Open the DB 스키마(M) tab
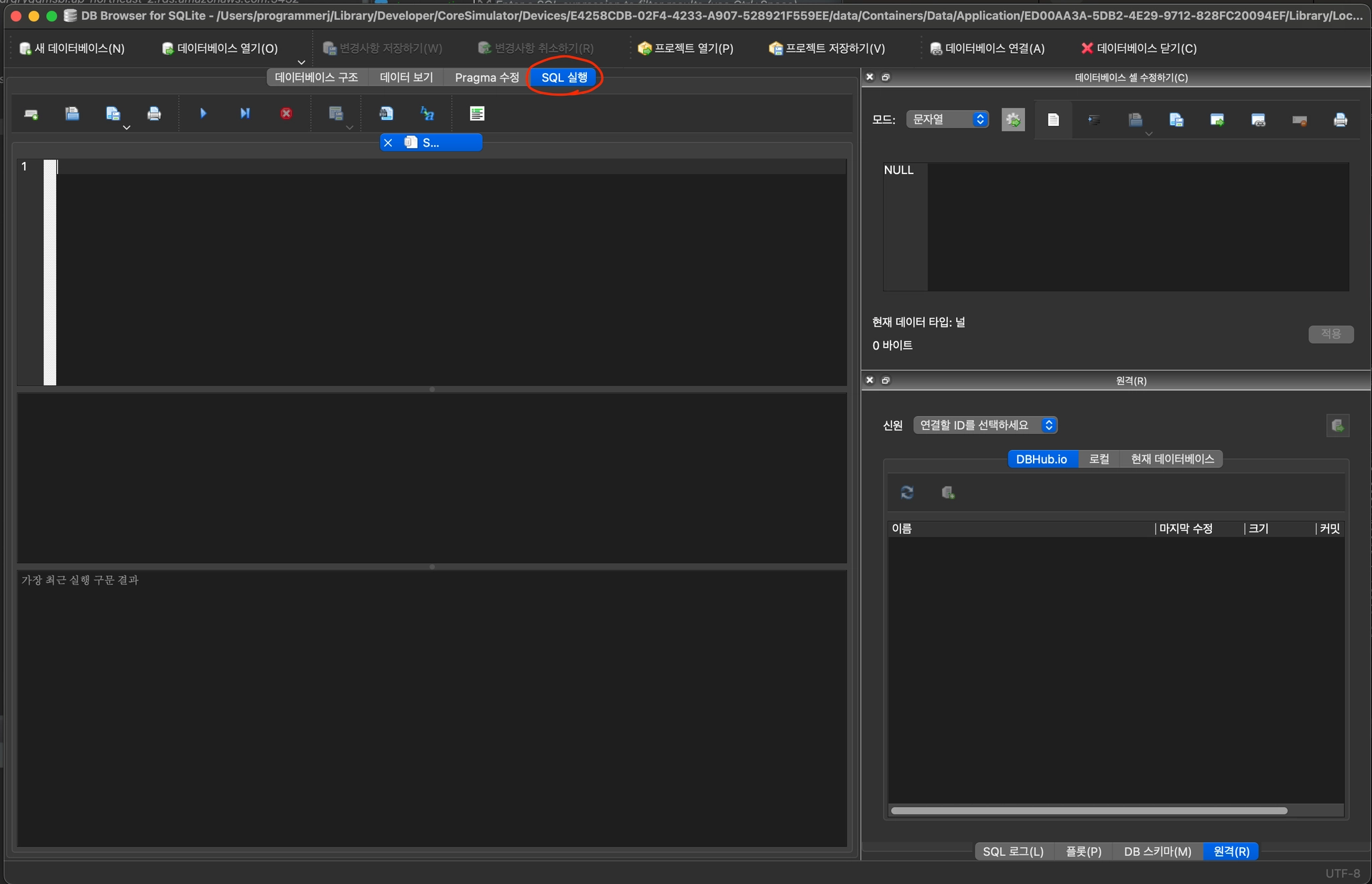The width and height of the screenshot is (1372, 884). pyautogui.click(x=1157, y=851)
